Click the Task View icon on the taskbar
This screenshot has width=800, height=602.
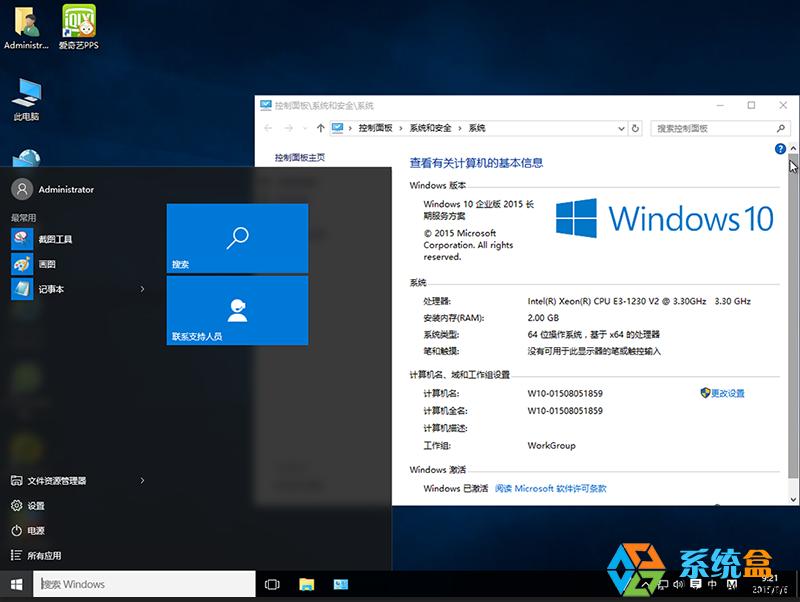[271, 583]
